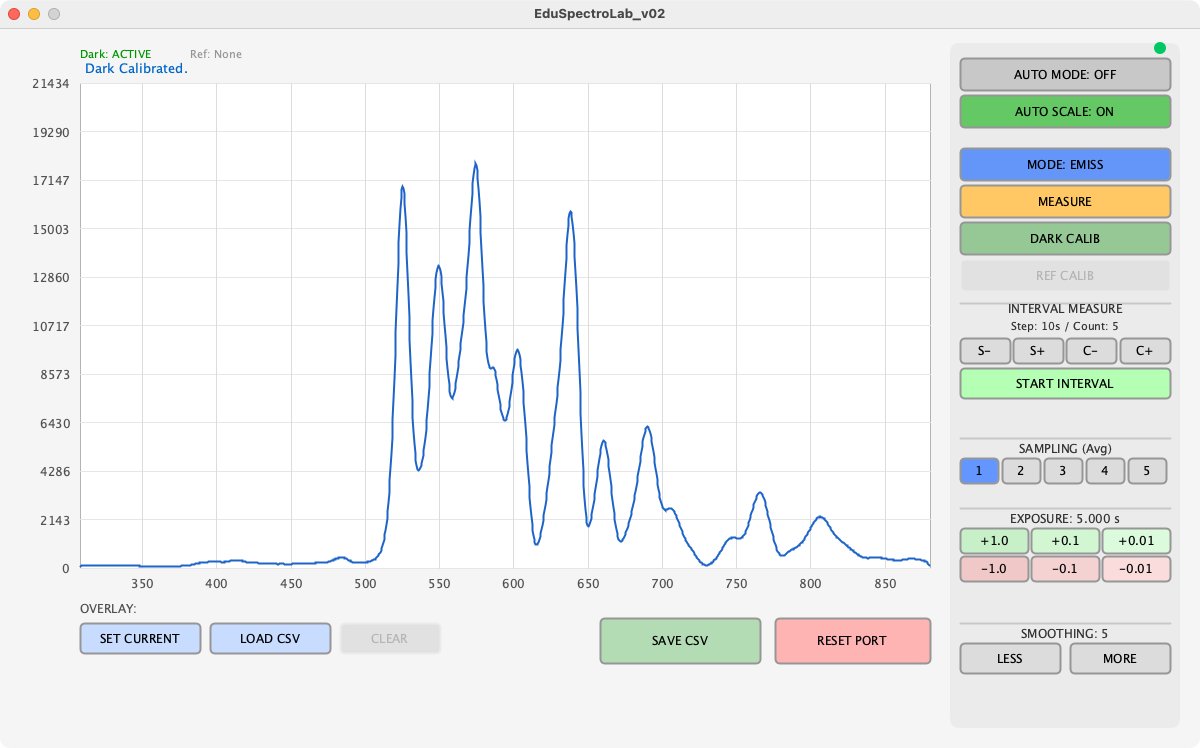Switch the MODE: EMISS button
This screenshot has height=748, width=1200.
tap(1064, 165)
